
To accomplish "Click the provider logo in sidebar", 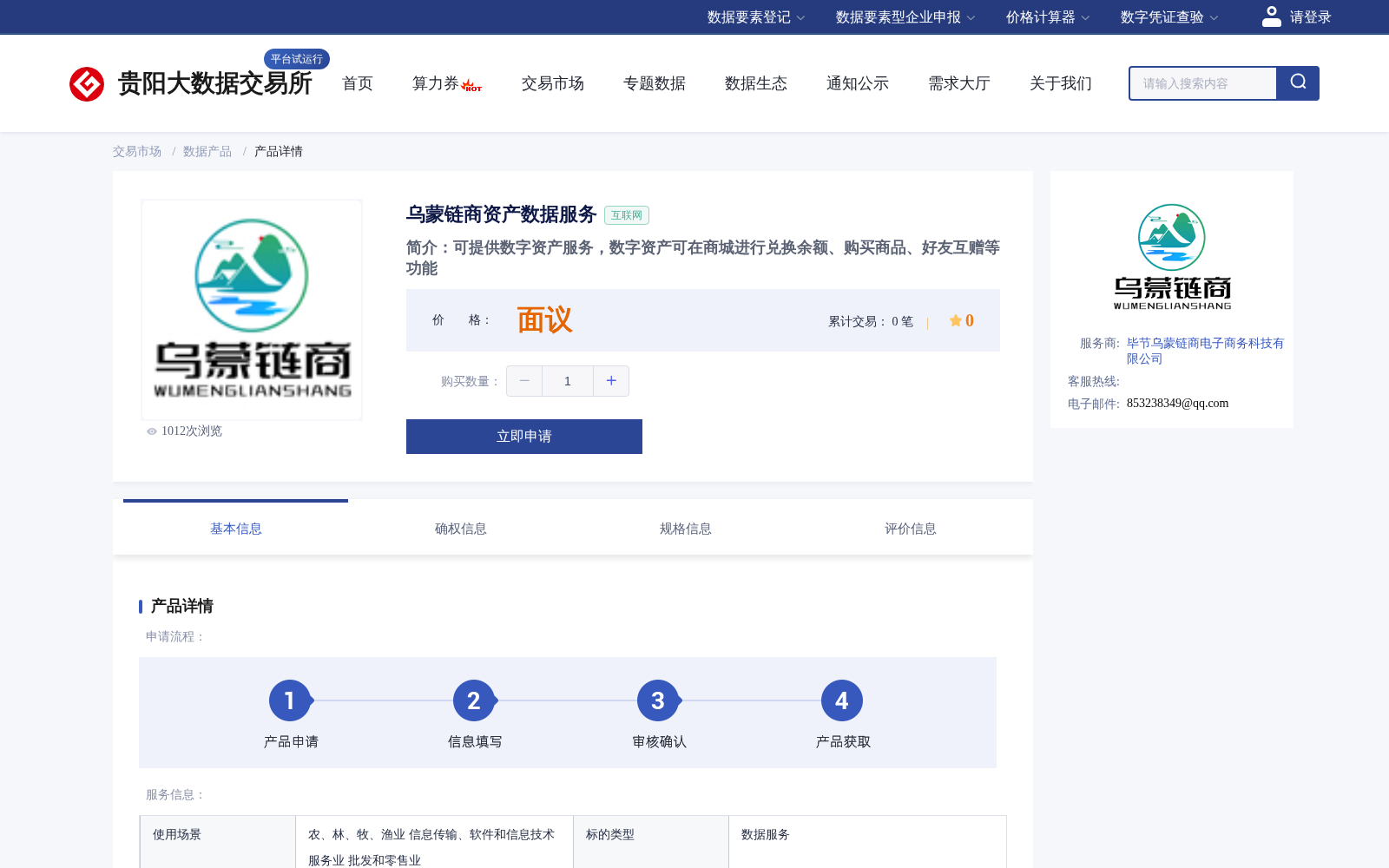I will pyautogui.click(x=1172, y=257).
